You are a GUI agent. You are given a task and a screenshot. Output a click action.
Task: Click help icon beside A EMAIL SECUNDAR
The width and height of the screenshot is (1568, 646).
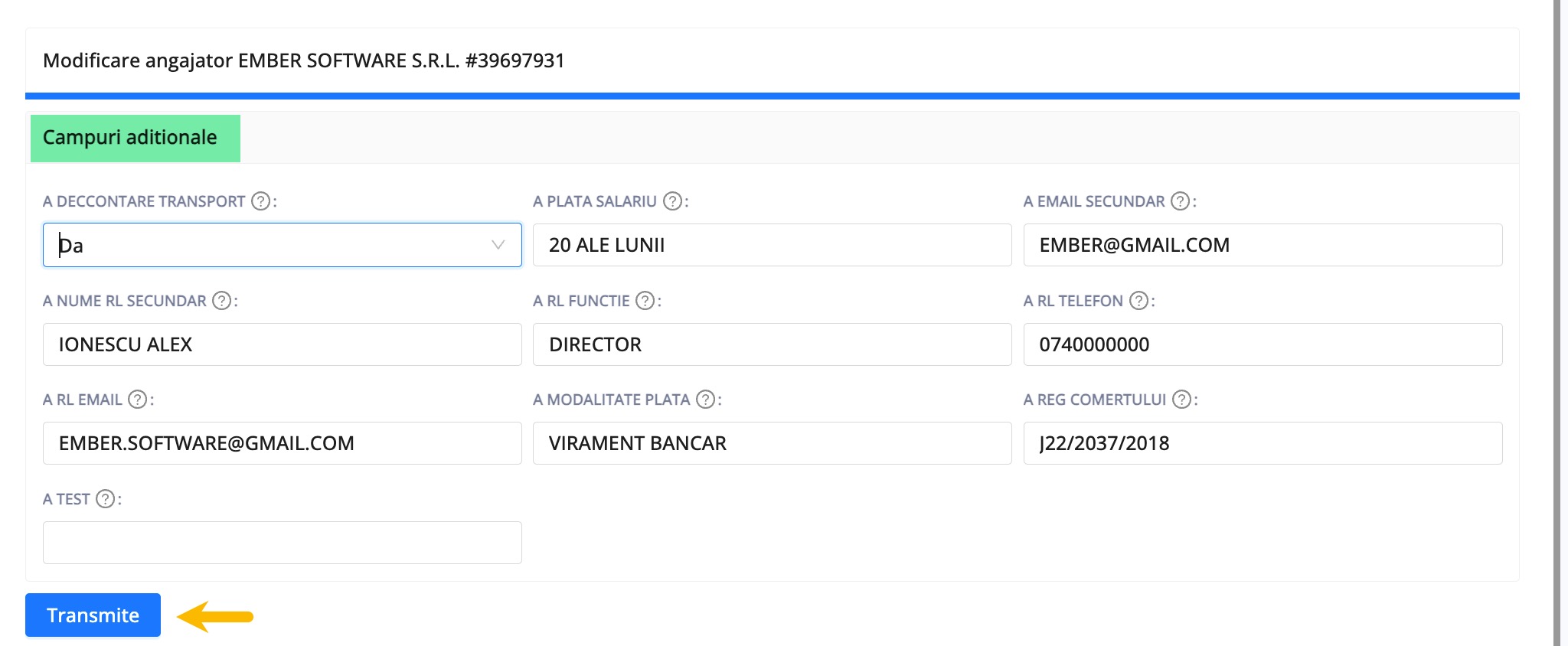[x=1181, y=201]
